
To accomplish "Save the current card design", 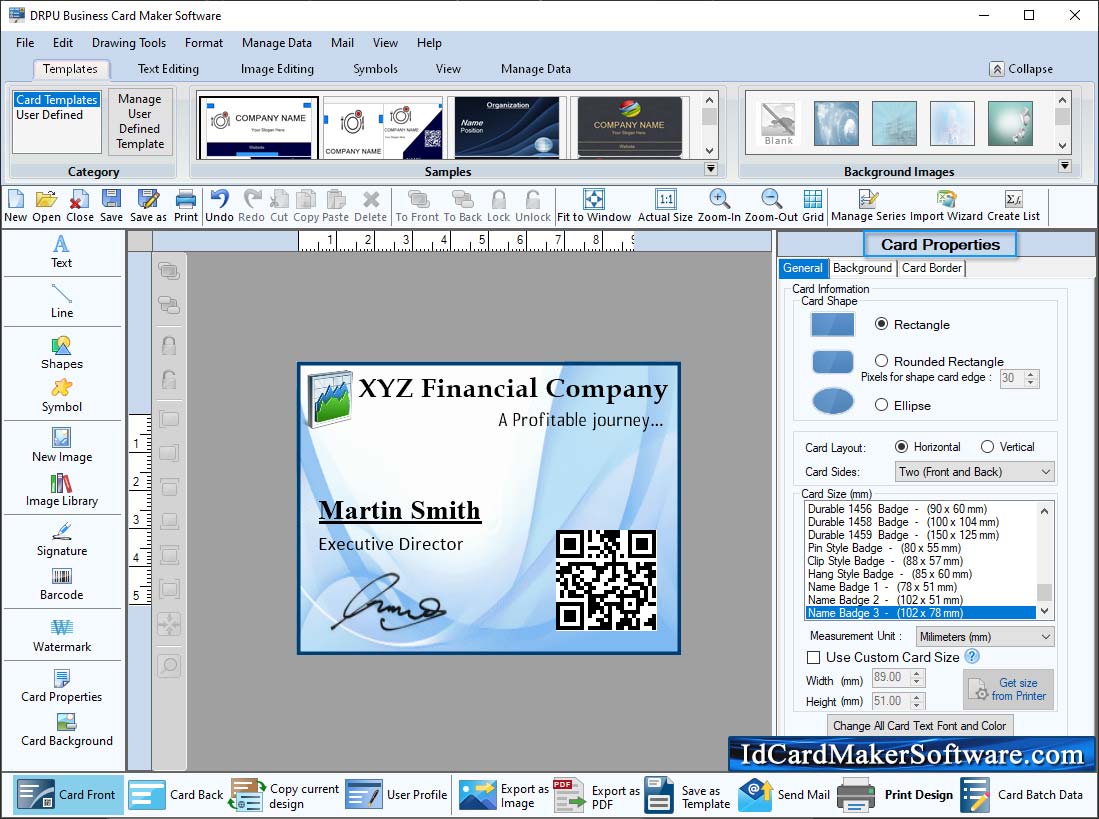I will (111, 206).
